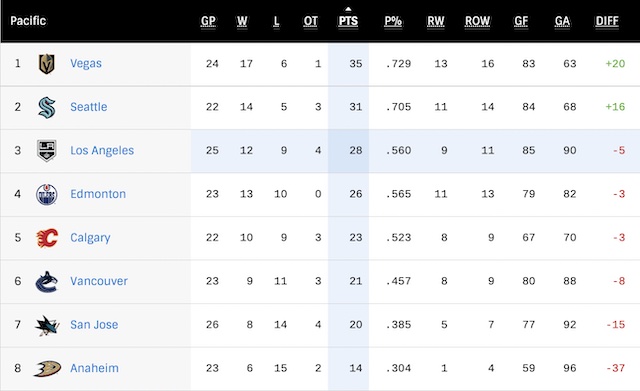This screenshot has width=640, height=391.
Task: Sort by P% column header
Action: tap(393, 21)
